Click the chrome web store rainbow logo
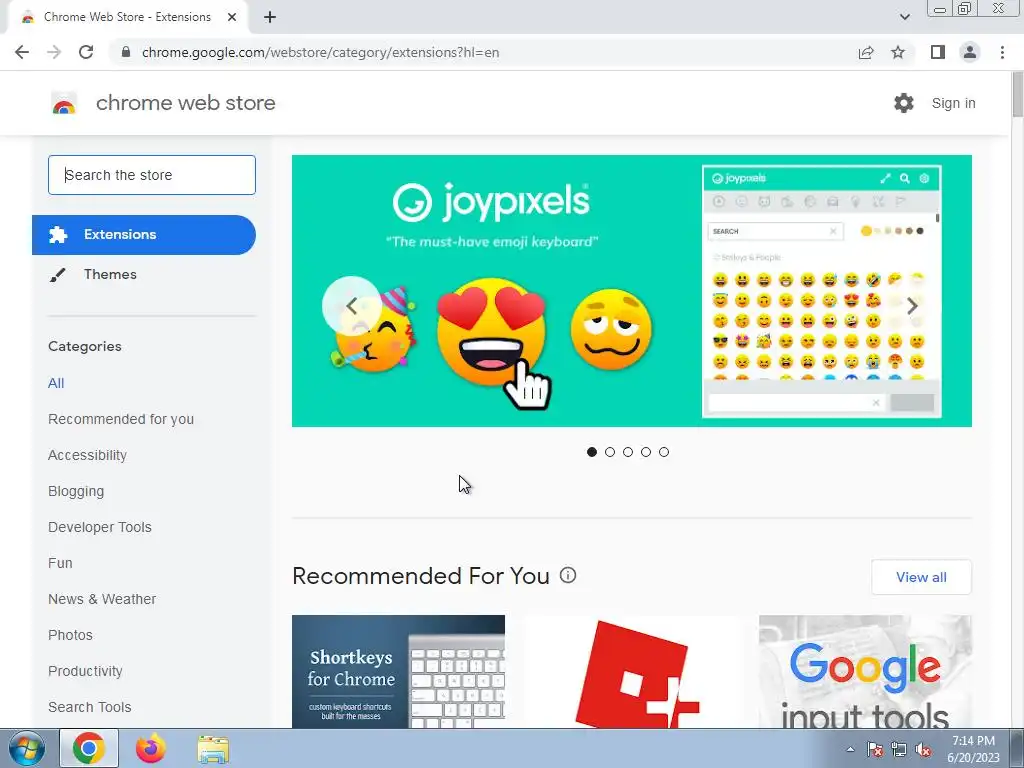The image size is (1024, 768). 64,103
